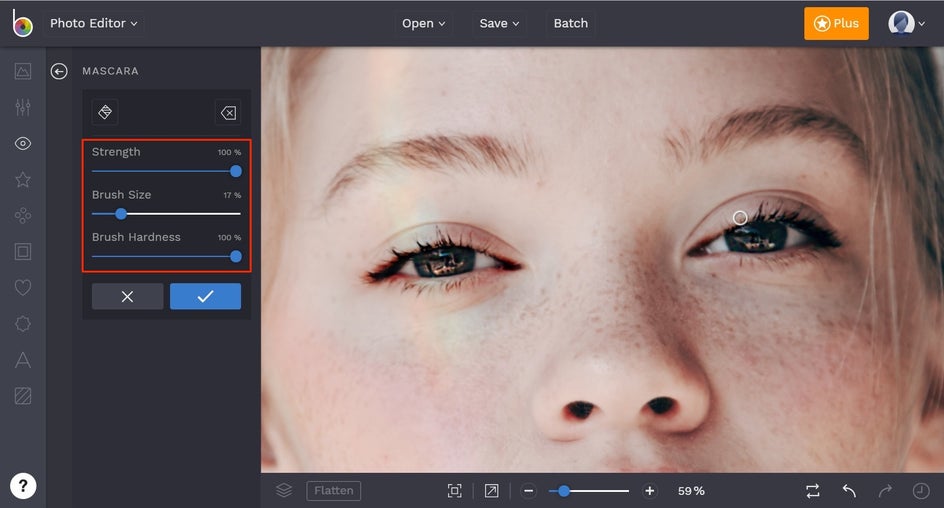
Task: Click the orange Plus upgrade button
Action: 836,23
